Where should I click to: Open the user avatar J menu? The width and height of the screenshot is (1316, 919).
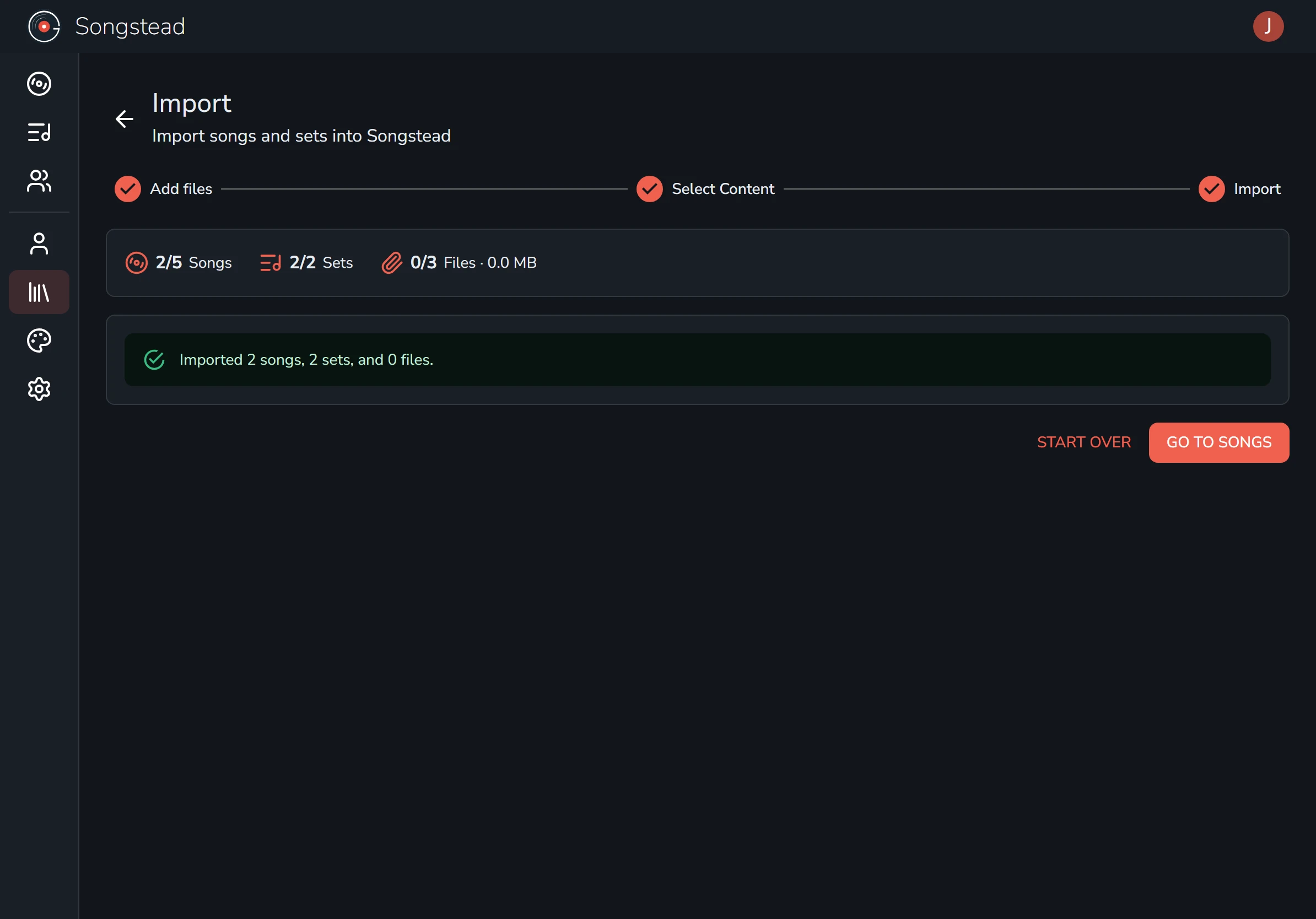click(1268, 26)
